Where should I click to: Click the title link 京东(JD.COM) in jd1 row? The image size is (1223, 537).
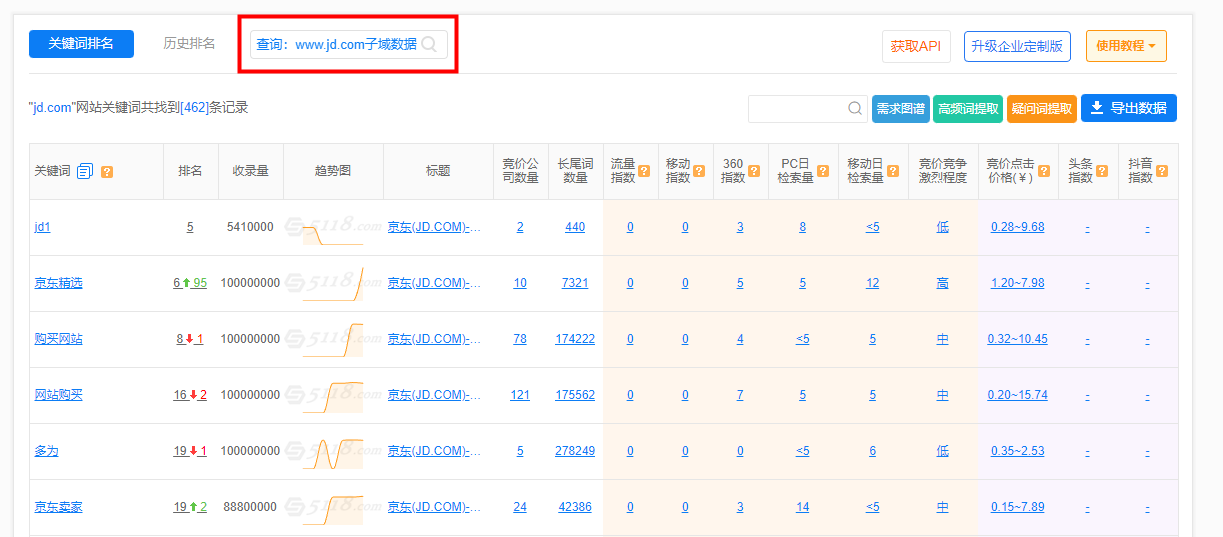coord(434,227)
